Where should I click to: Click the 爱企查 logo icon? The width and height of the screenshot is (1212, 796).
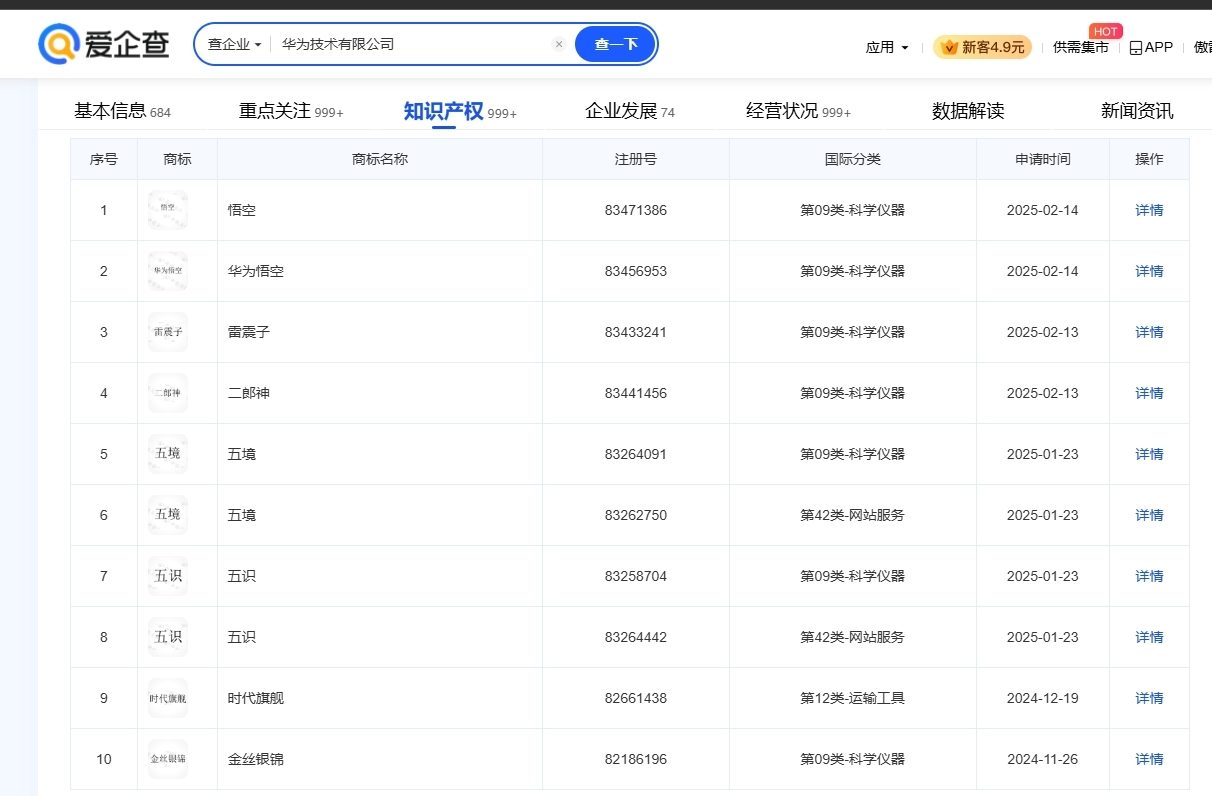58,44
